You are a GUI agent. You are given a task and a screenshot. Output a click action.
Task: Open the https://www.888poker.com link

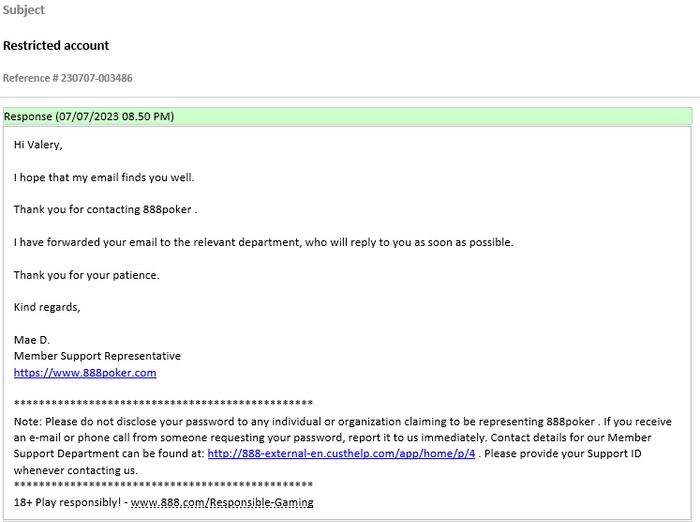tap(85, 373)
